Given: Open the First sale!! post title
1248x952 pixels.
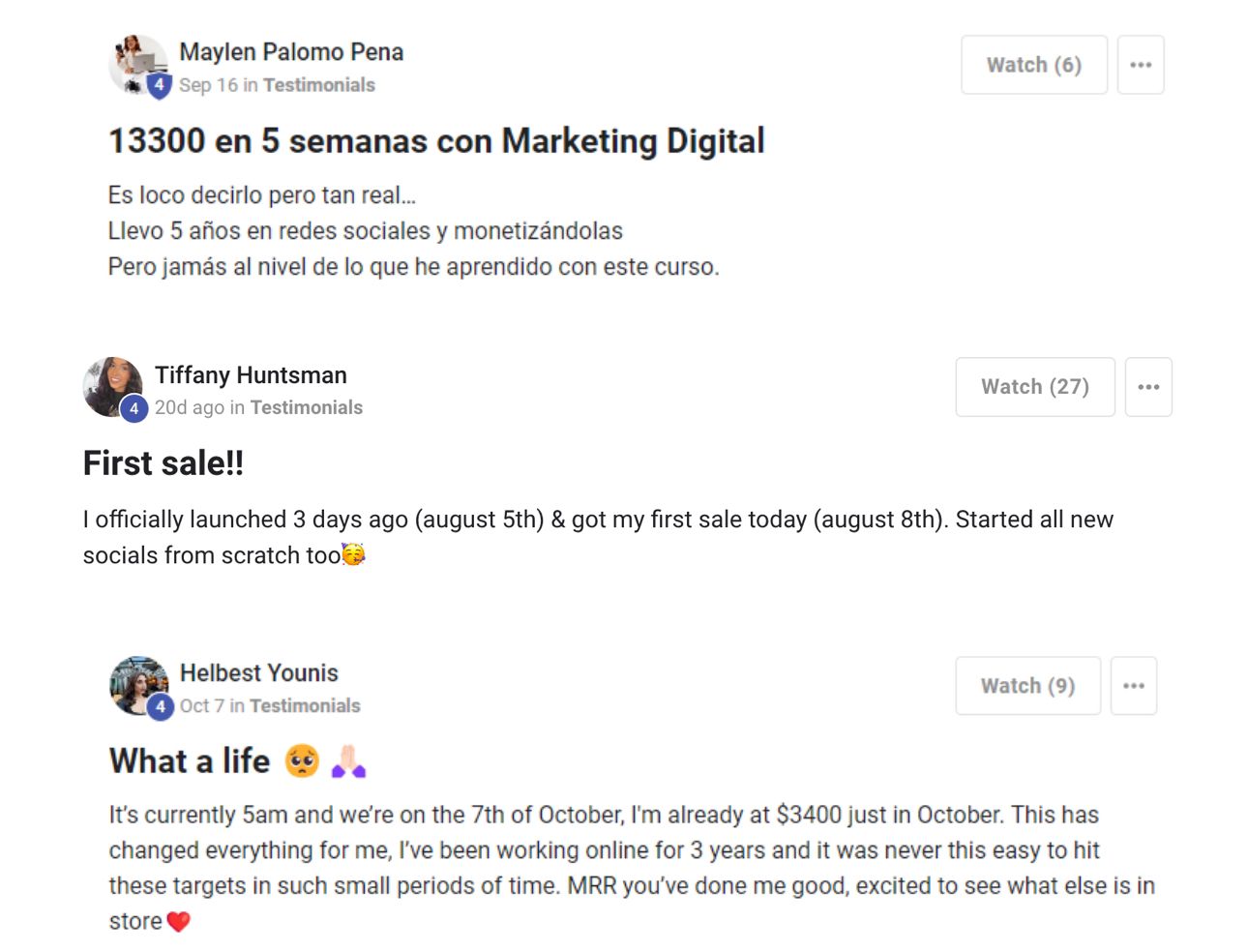Looking at the screenshot, I should click(x=163, y=463).
